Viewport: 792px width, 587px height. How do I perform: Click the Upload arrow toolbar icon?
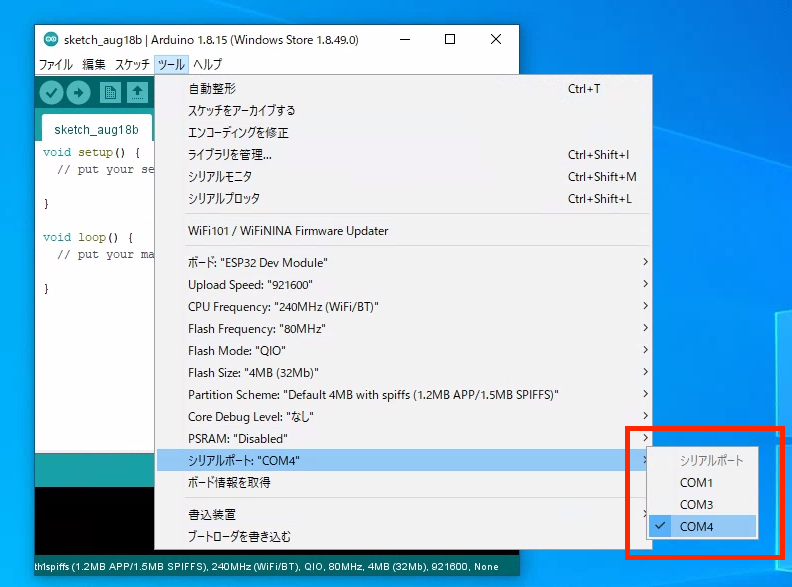(x=78, y=92)
